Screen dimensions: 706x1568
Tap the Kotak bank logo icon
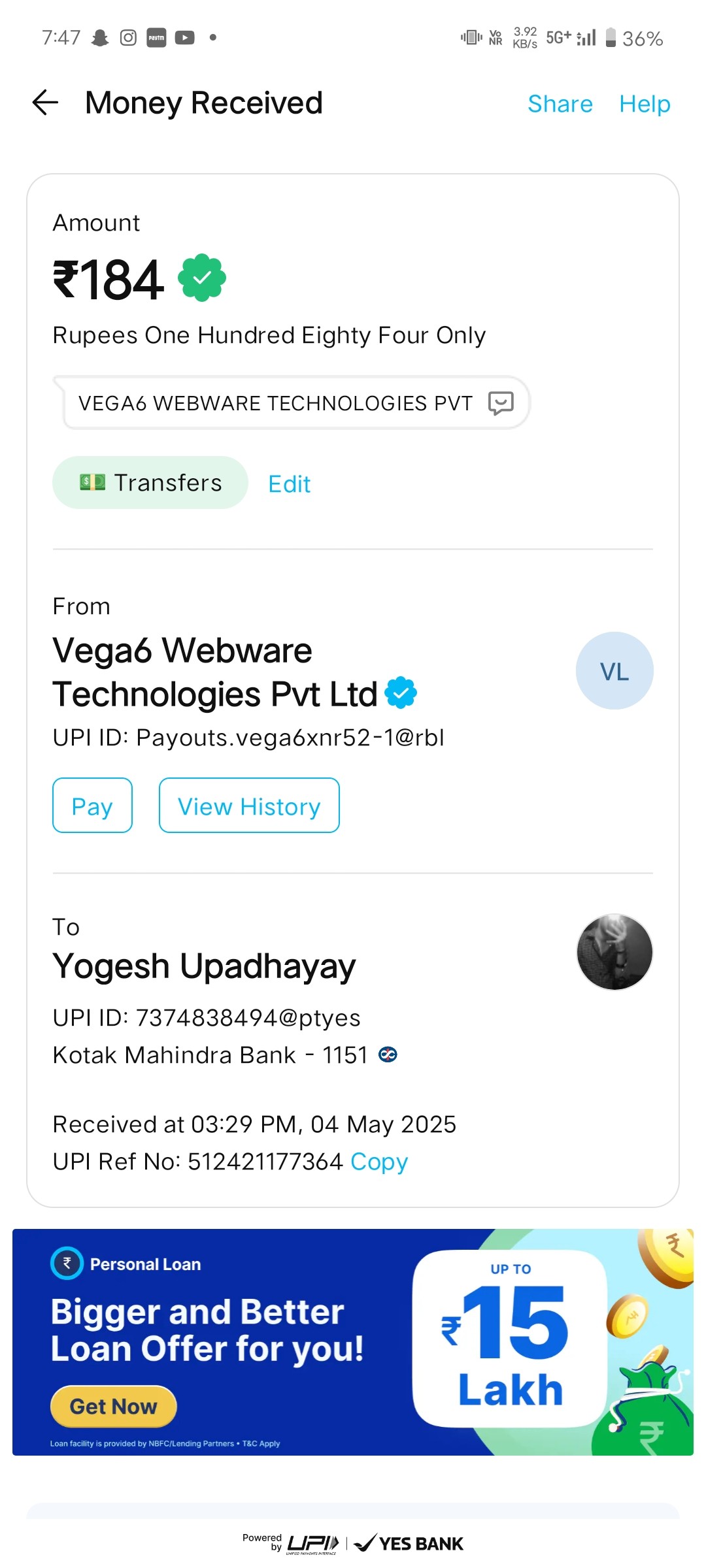click(388, 1054)
